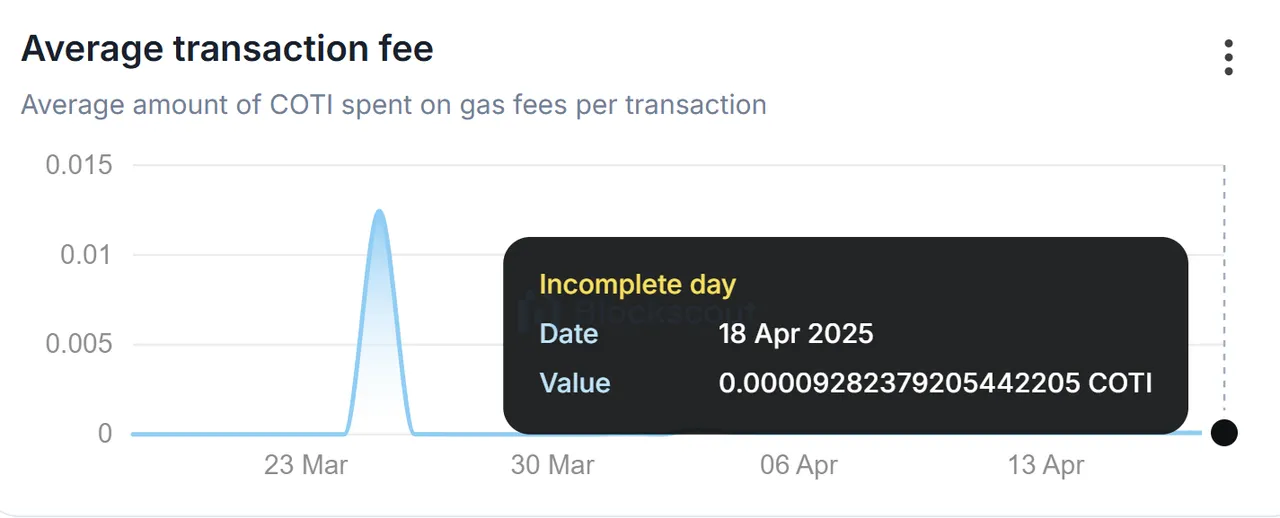The height and width of the screenshot is (518, 1280).
Task: Select the Average transaction fee title
Action: 227,48
